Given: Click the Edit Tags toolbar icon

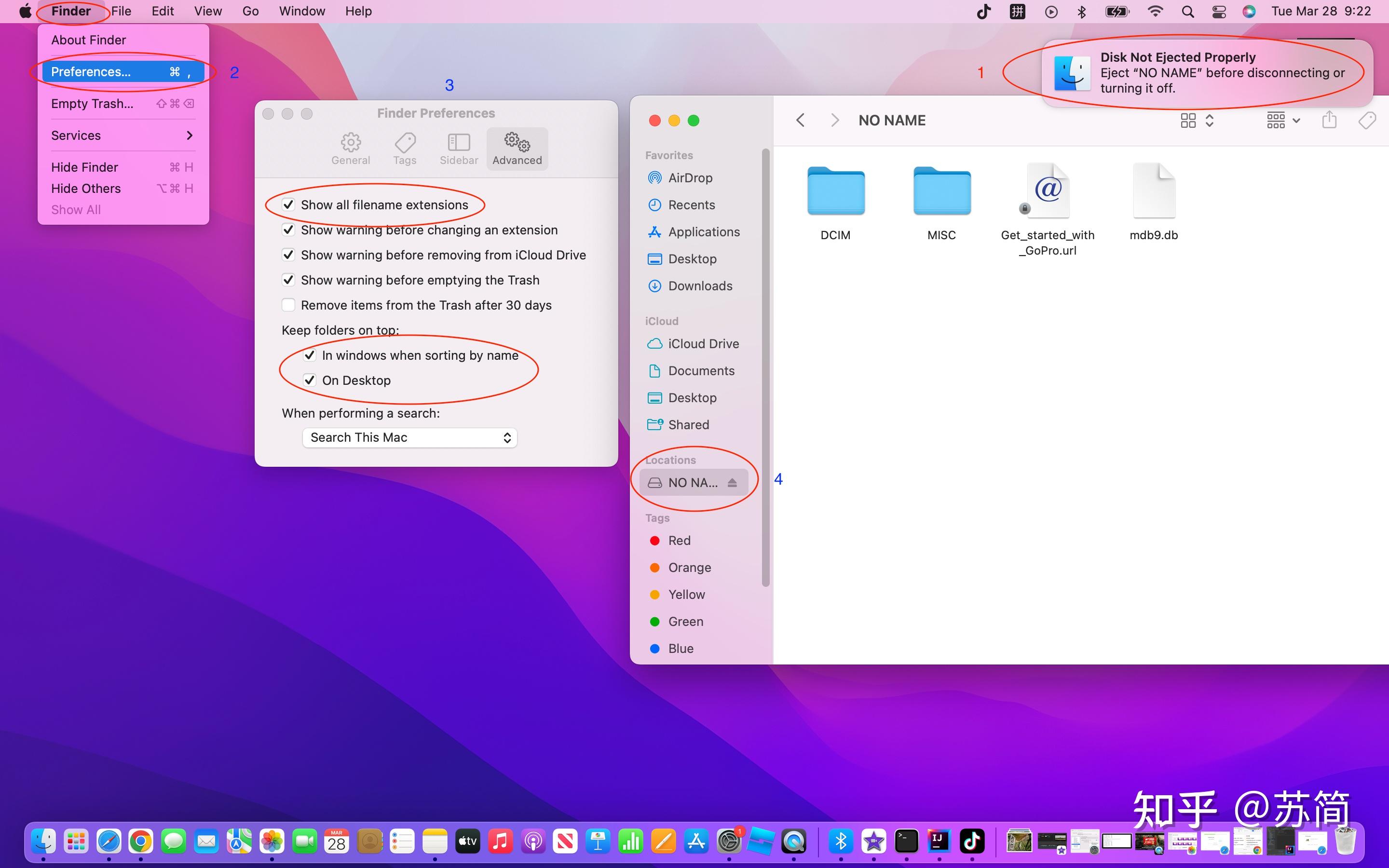Looking at the screenshot, I should click(x=1367, y=120).
